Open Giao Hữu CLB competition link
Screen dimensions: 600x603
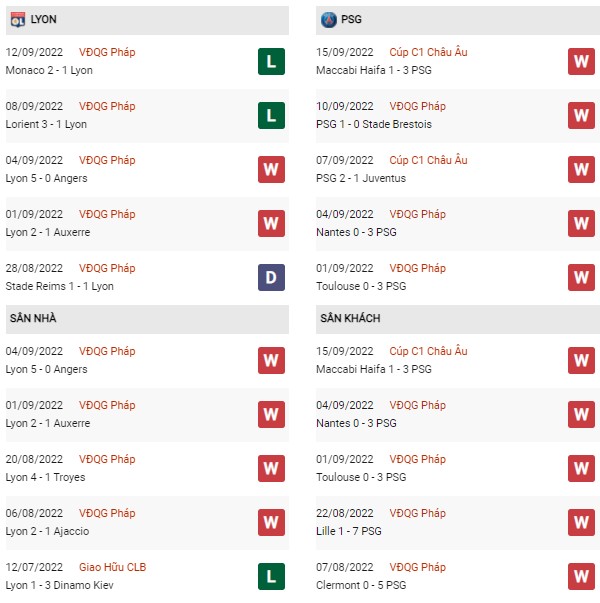click(x=112, y=567)
